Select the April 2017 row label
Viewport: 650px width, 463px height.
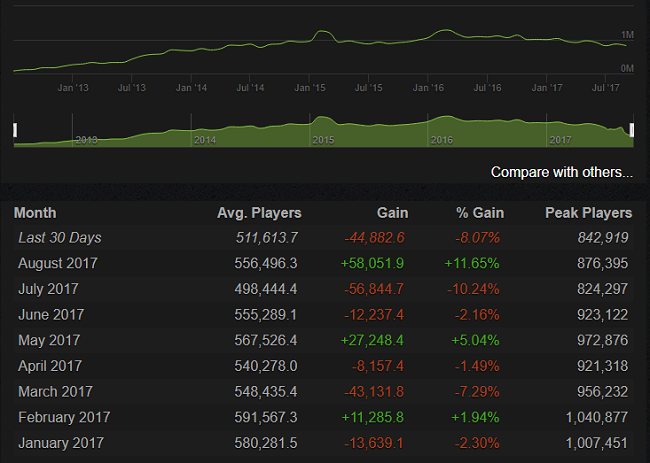point(50,366)
